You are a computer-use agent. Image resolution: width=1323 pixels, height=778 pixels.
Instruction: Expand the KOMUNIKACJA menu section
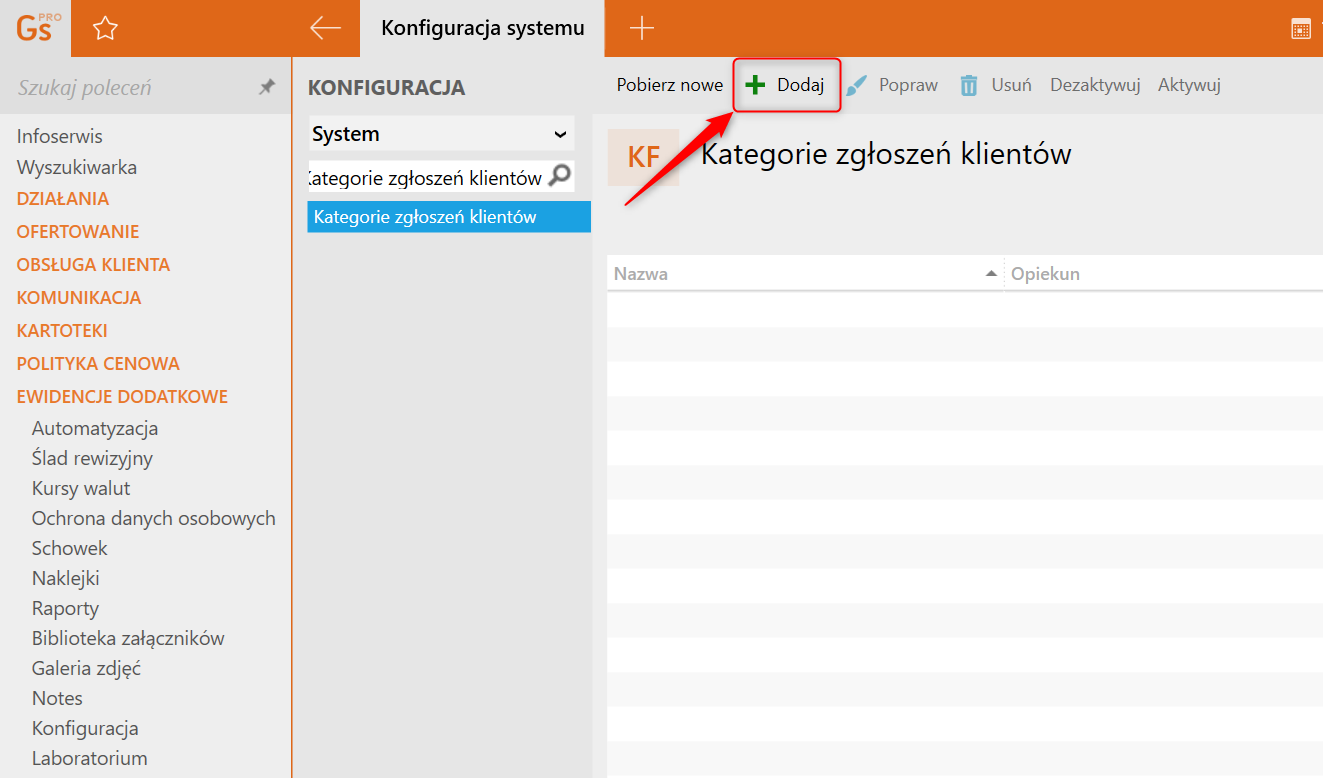(79, 298)
